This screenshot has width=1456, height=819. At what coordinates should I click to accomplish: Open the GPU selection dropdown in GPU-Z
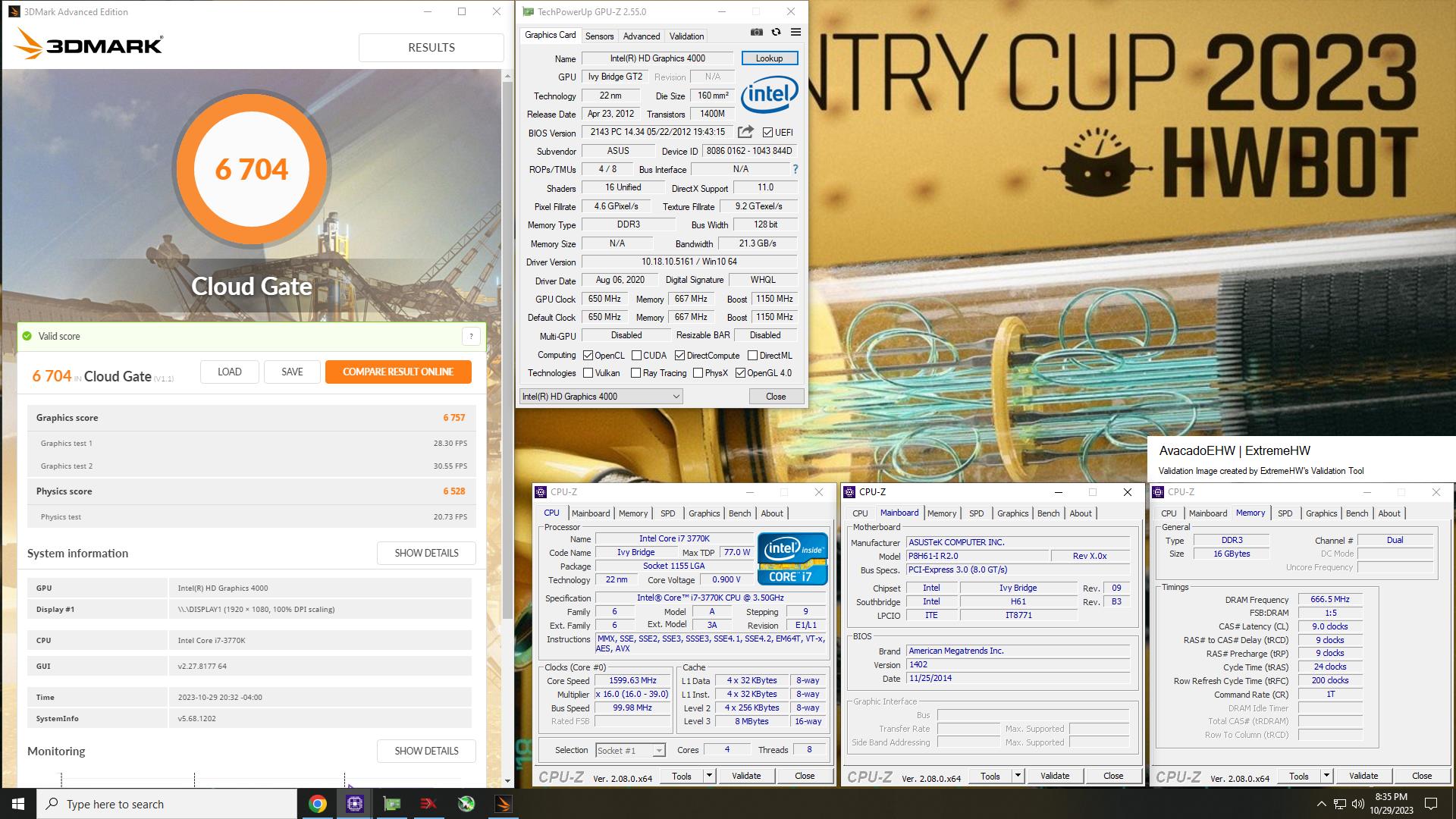pyautogui.click(x=601, y=397)
